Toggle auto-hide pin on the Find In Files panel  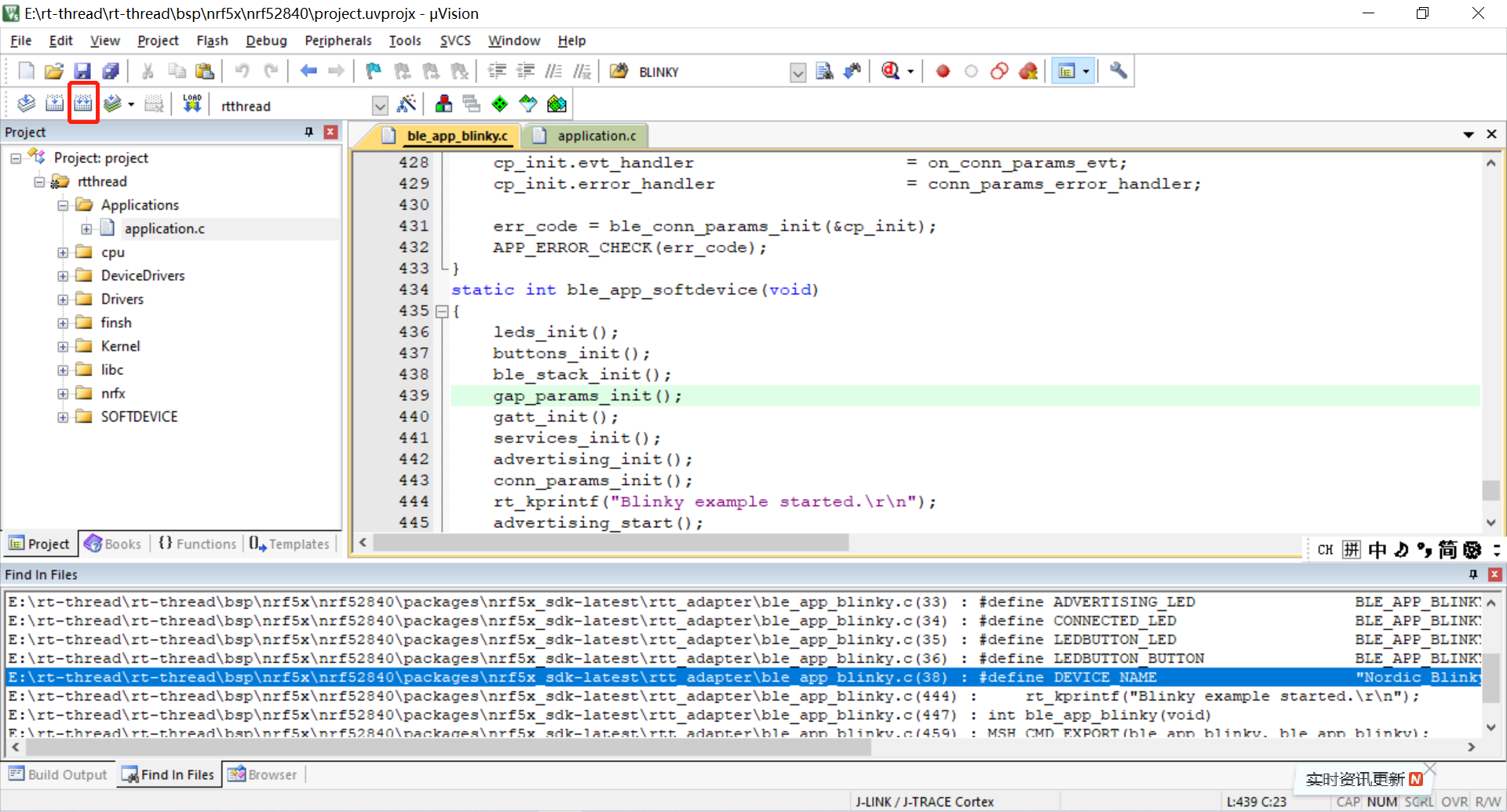click(x=1473, y=574)
